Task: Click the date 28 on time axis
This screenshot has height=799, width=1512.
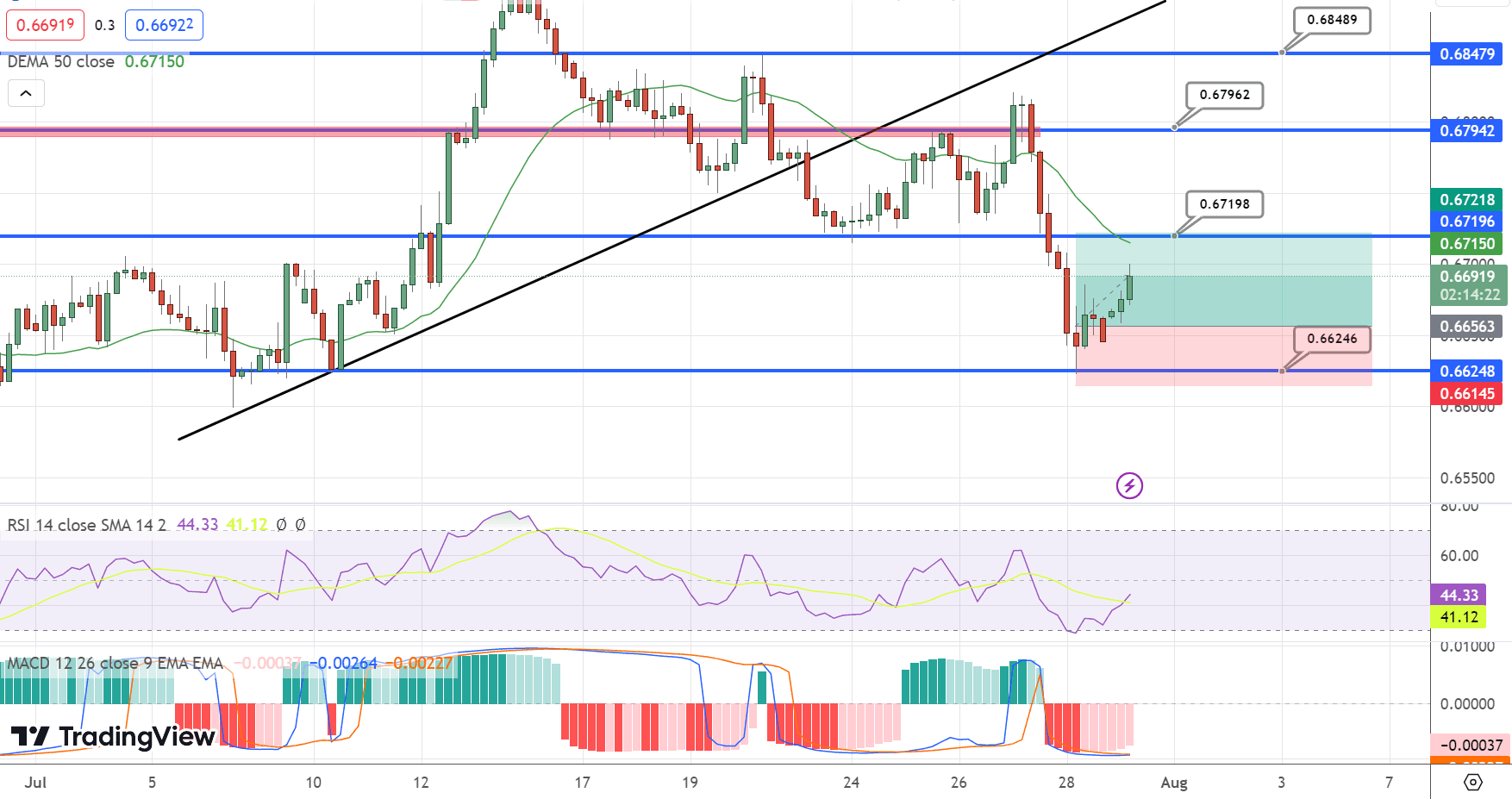Action: point(1066,783)
